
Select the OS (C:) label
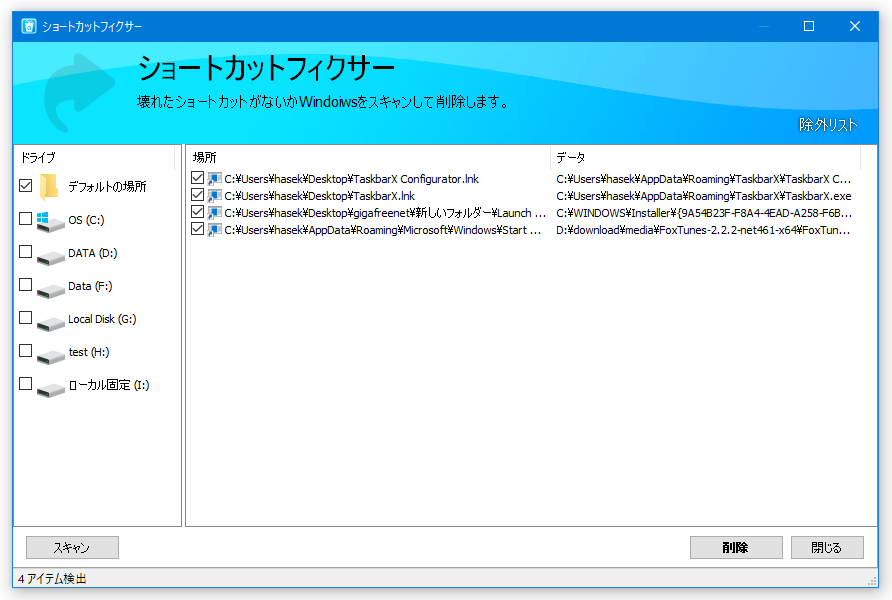pyautogui.click(x=86, y=220)
